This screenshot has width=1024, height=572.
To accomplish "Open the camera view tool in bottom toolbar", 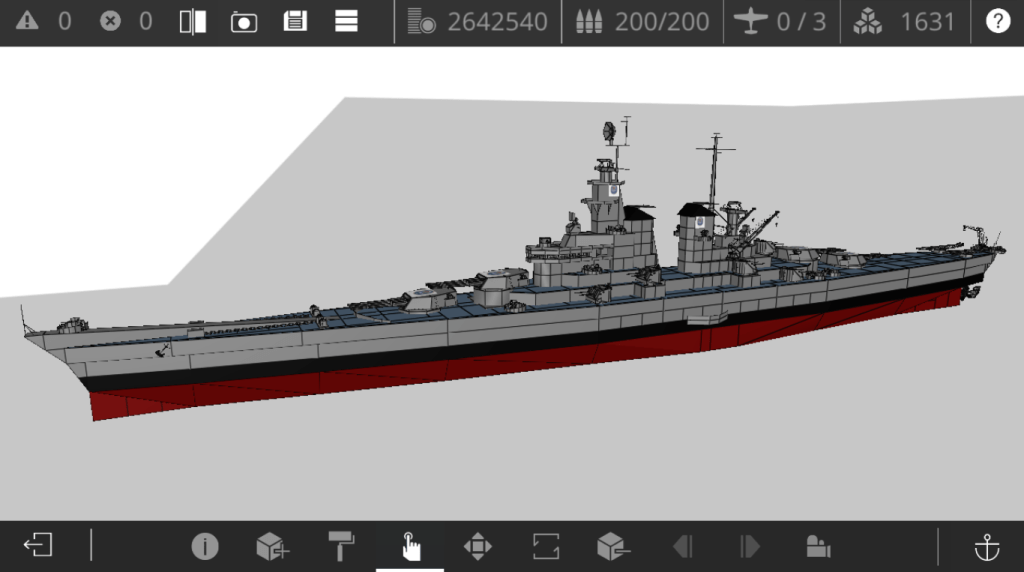I will click(818, 546).
